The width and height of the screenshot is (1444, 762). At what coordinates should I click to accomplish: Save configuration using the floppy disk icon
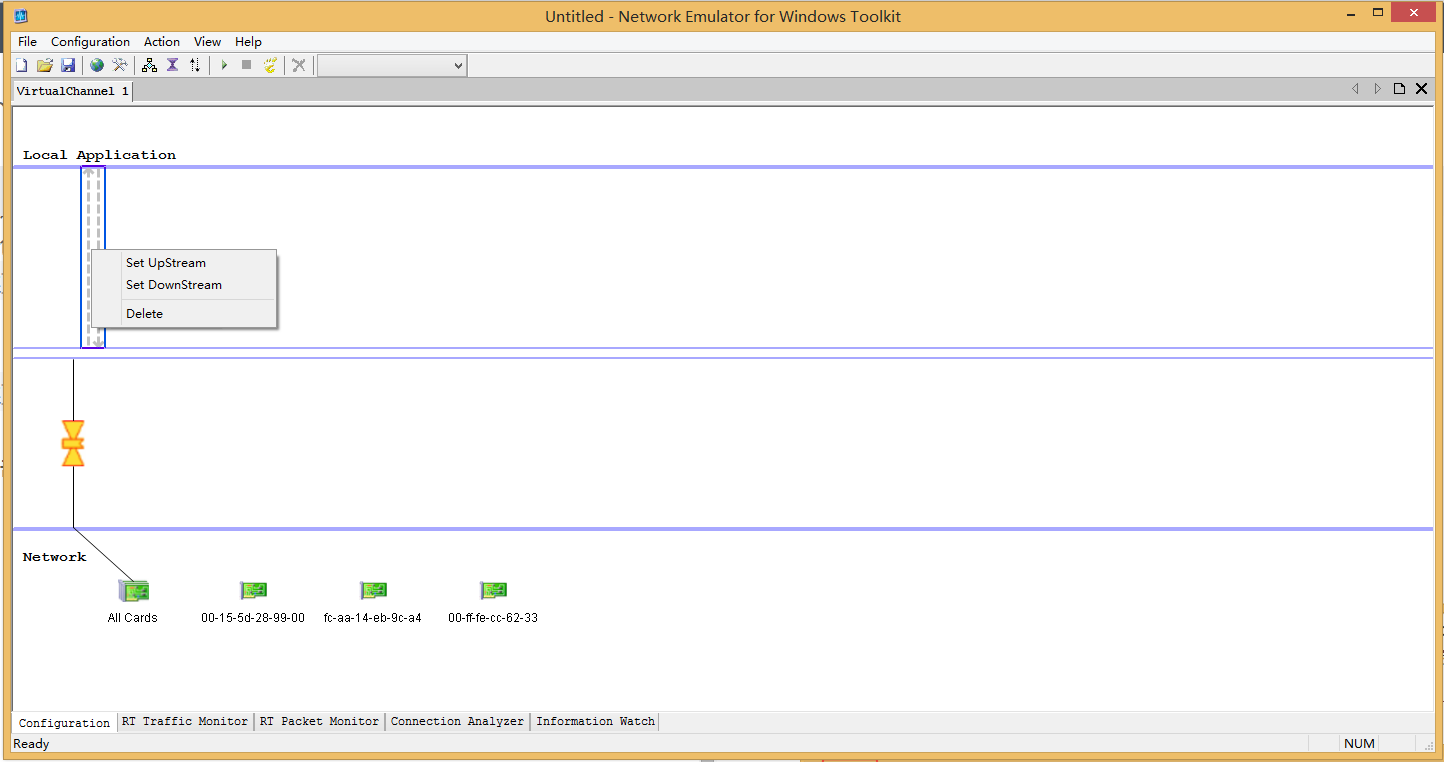point(68,65)
